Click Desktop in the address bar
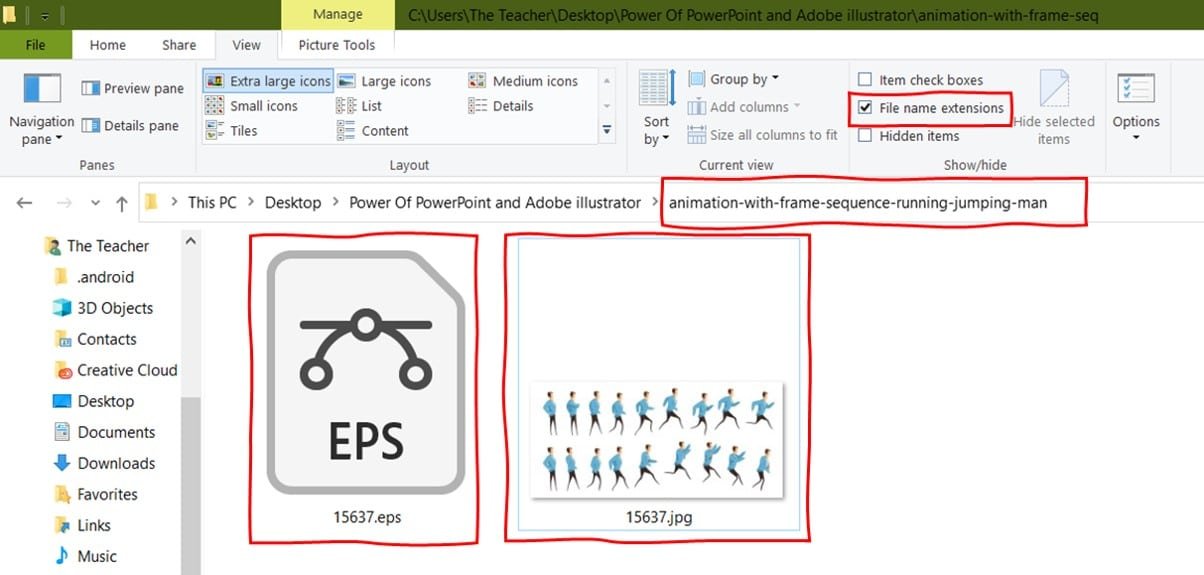 [293, 202]
